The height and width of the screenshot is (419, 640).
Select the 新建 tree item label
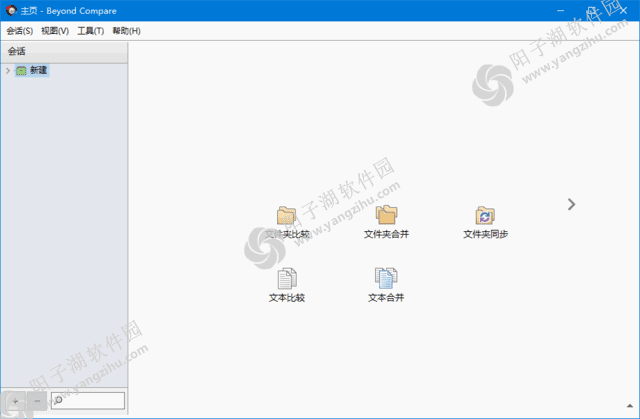coord(38,70)
